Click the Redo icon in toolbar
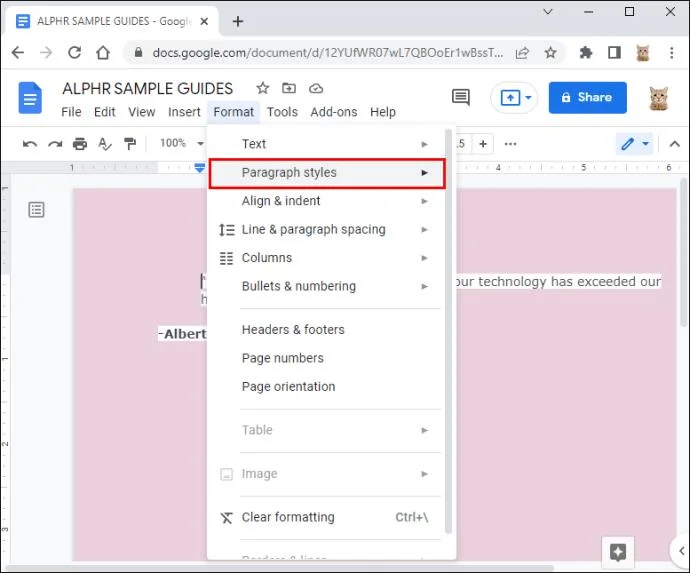Screen dimensions: 690x573 (55, 144)
